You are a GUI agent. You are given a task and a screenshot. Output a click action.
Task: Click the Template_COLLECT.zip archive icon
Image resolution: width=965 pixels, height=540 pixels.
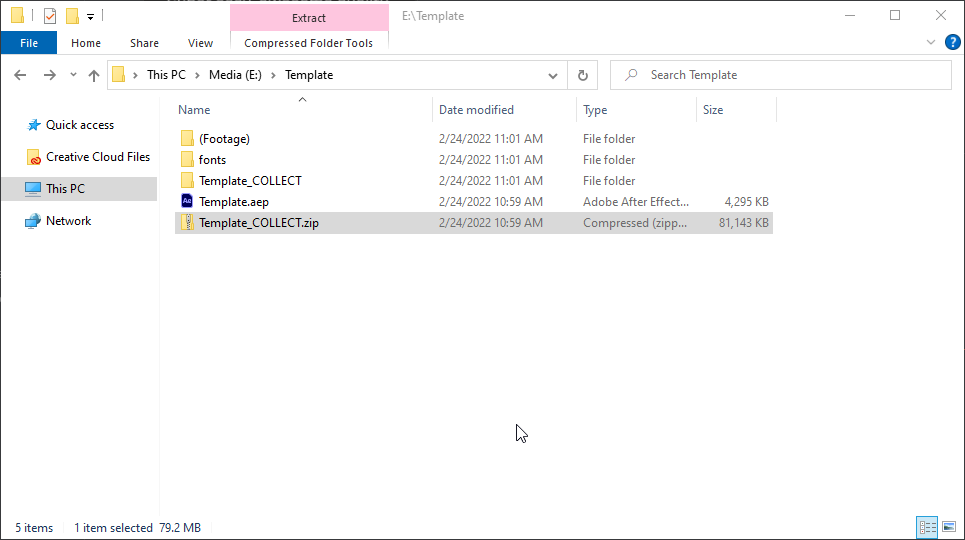[187, 223]
